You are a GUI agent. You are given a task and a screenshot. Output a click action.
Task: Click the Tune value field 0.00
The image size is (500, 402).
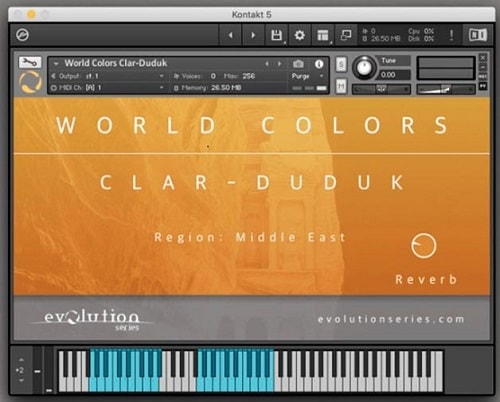[394, 75]
